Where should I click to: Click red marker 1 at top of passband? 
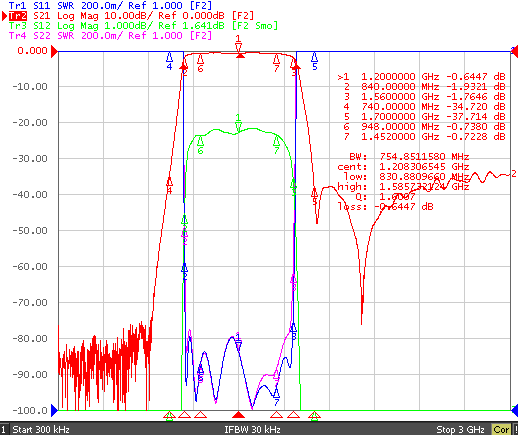pos(238,44)
